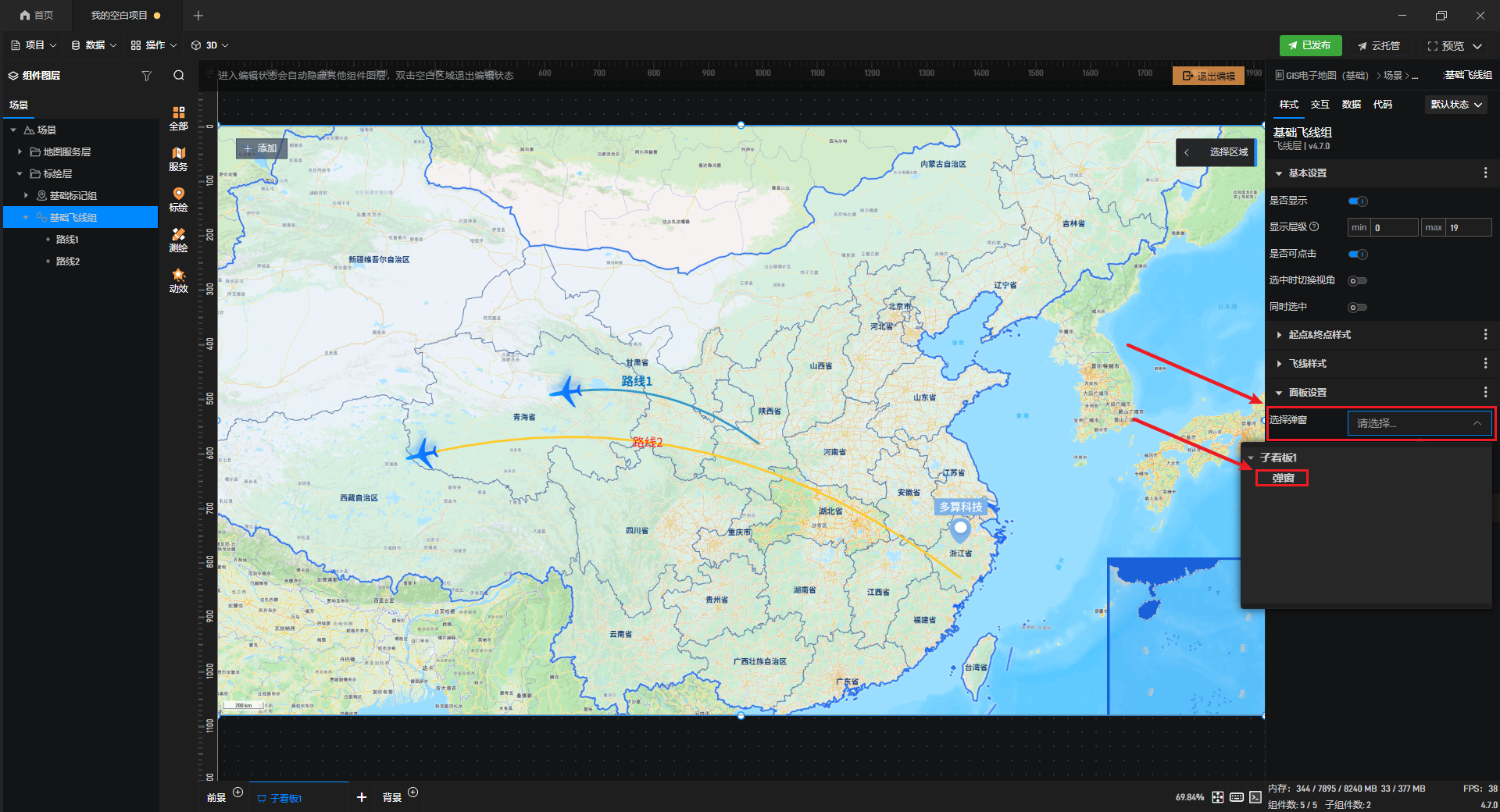The width and height of the screenshot is (1500, 812).
Task: Open the 服务 map services icon
Action: (x=178, y=158)
